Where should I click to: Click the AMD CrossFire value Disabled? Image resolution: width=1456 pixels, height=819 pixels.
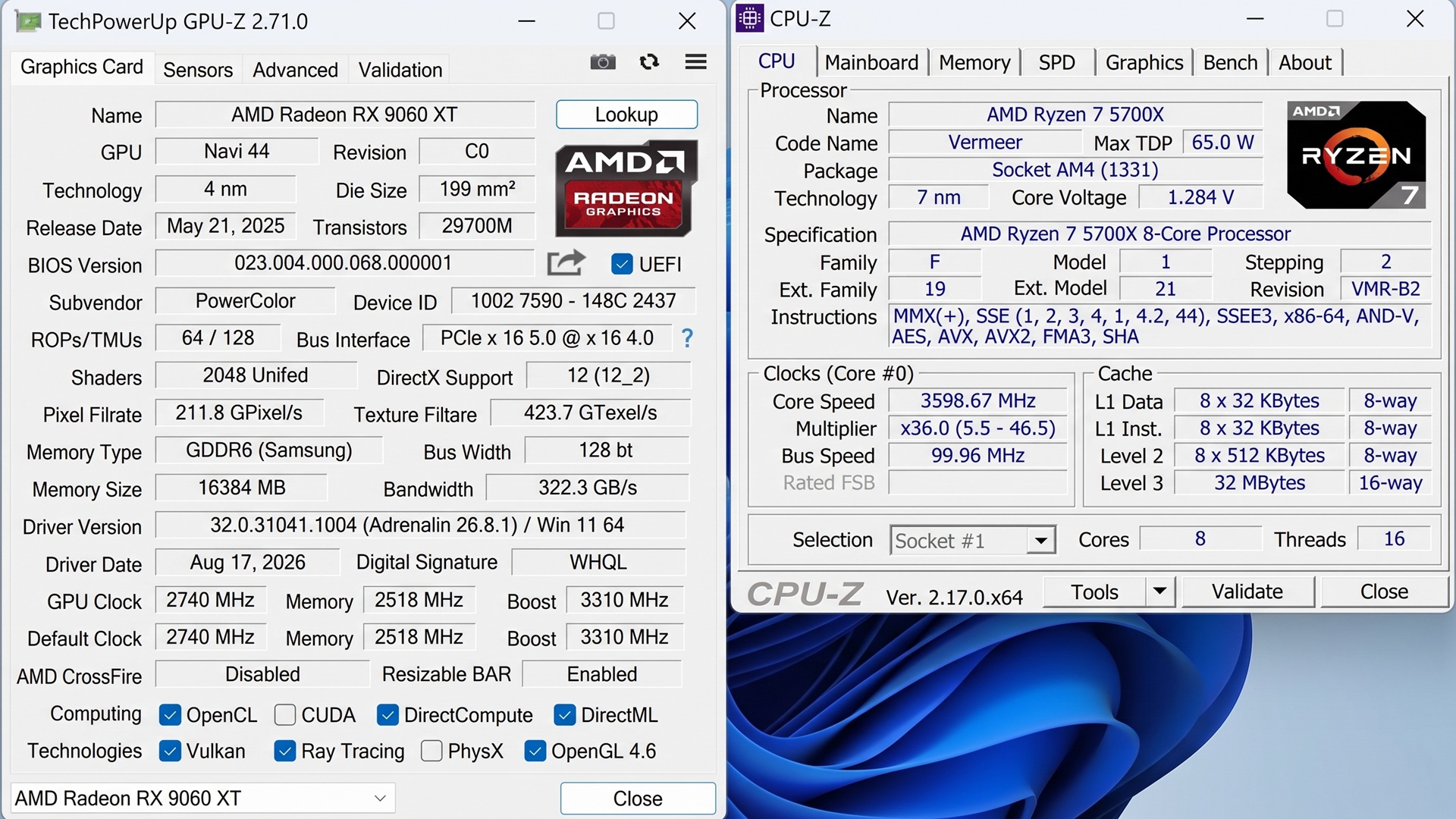pyautogui.click(x=262, y=674)
